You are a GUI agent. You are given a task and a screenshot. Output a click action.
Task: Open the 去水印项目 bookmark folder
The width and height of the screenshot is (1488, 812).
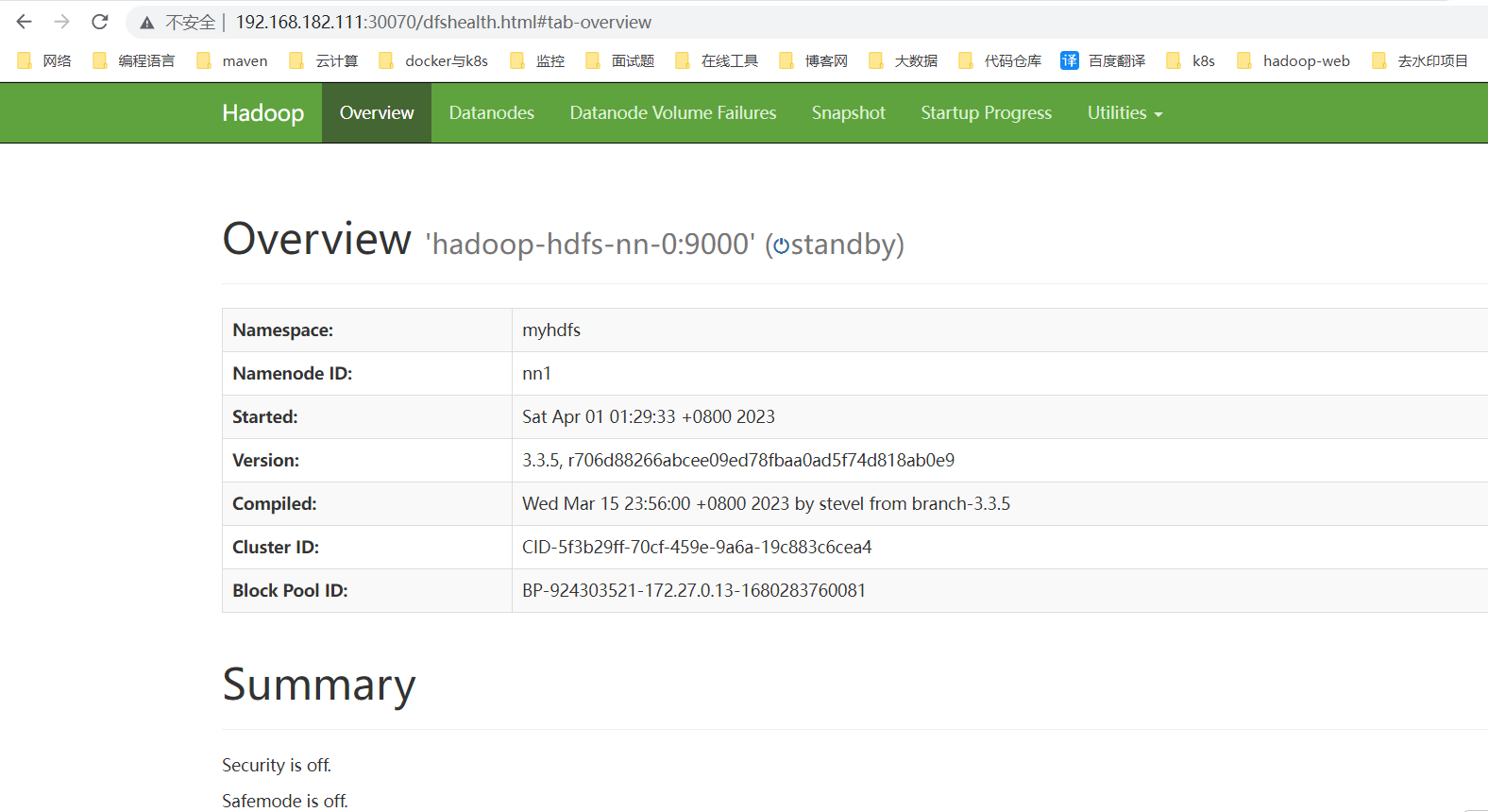coord(1420,60)
